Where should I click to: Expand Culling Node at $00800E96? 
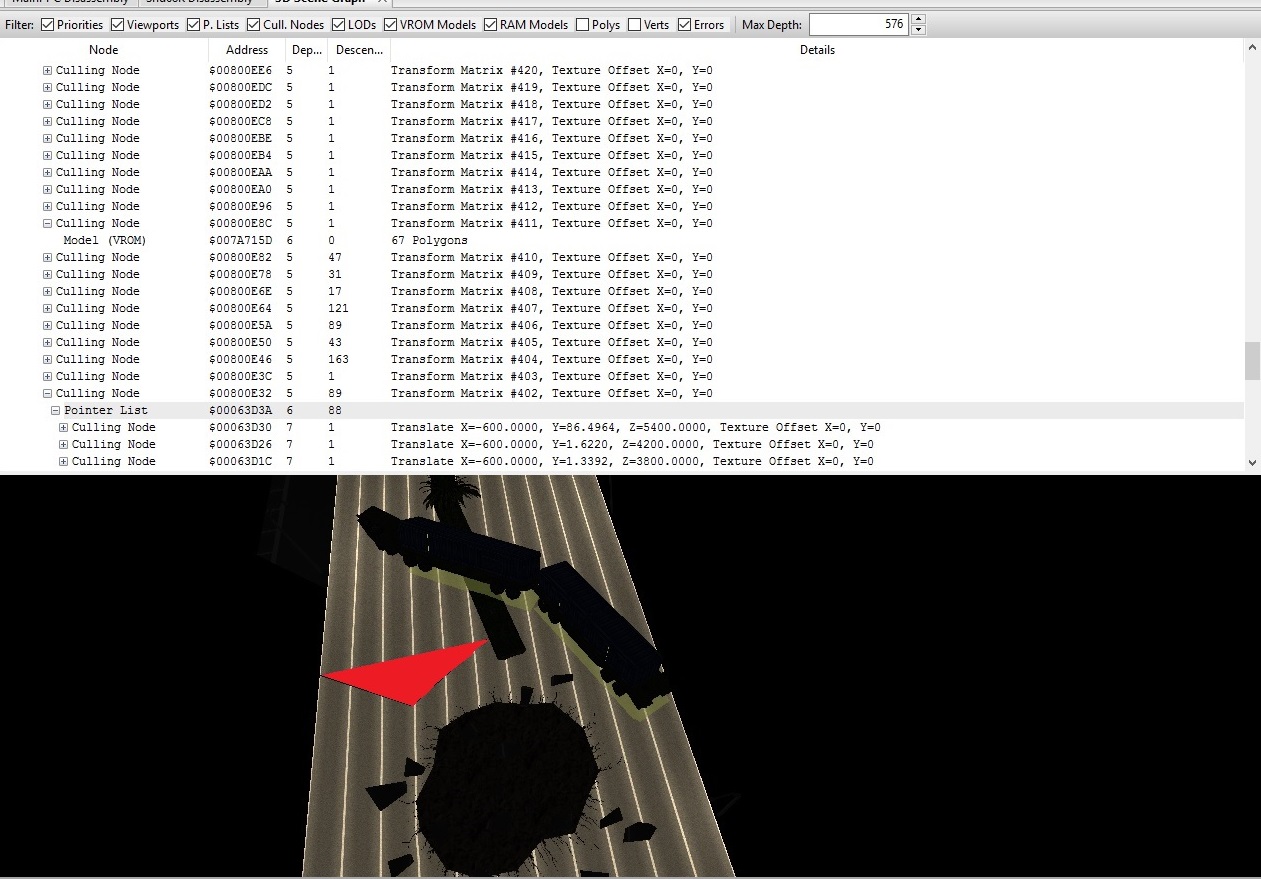point(47,207)
